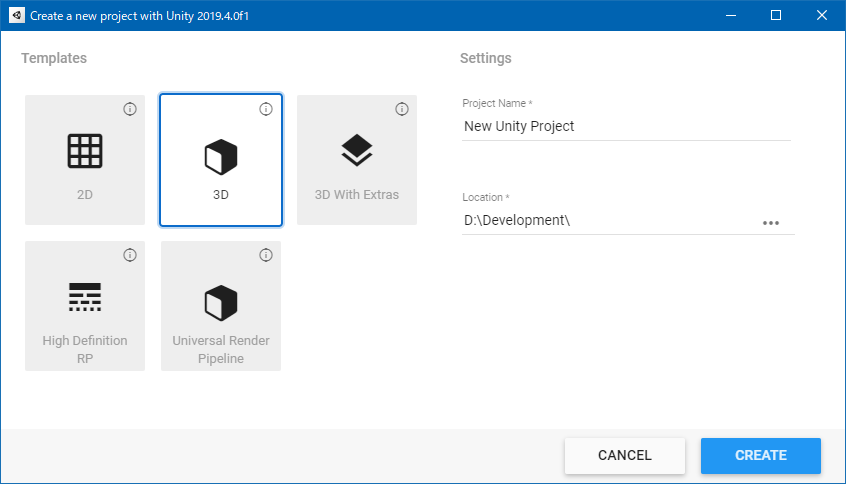Click the 3D template cube icon
The width and height of the screenshot is (846, 484).
[221, 158]
